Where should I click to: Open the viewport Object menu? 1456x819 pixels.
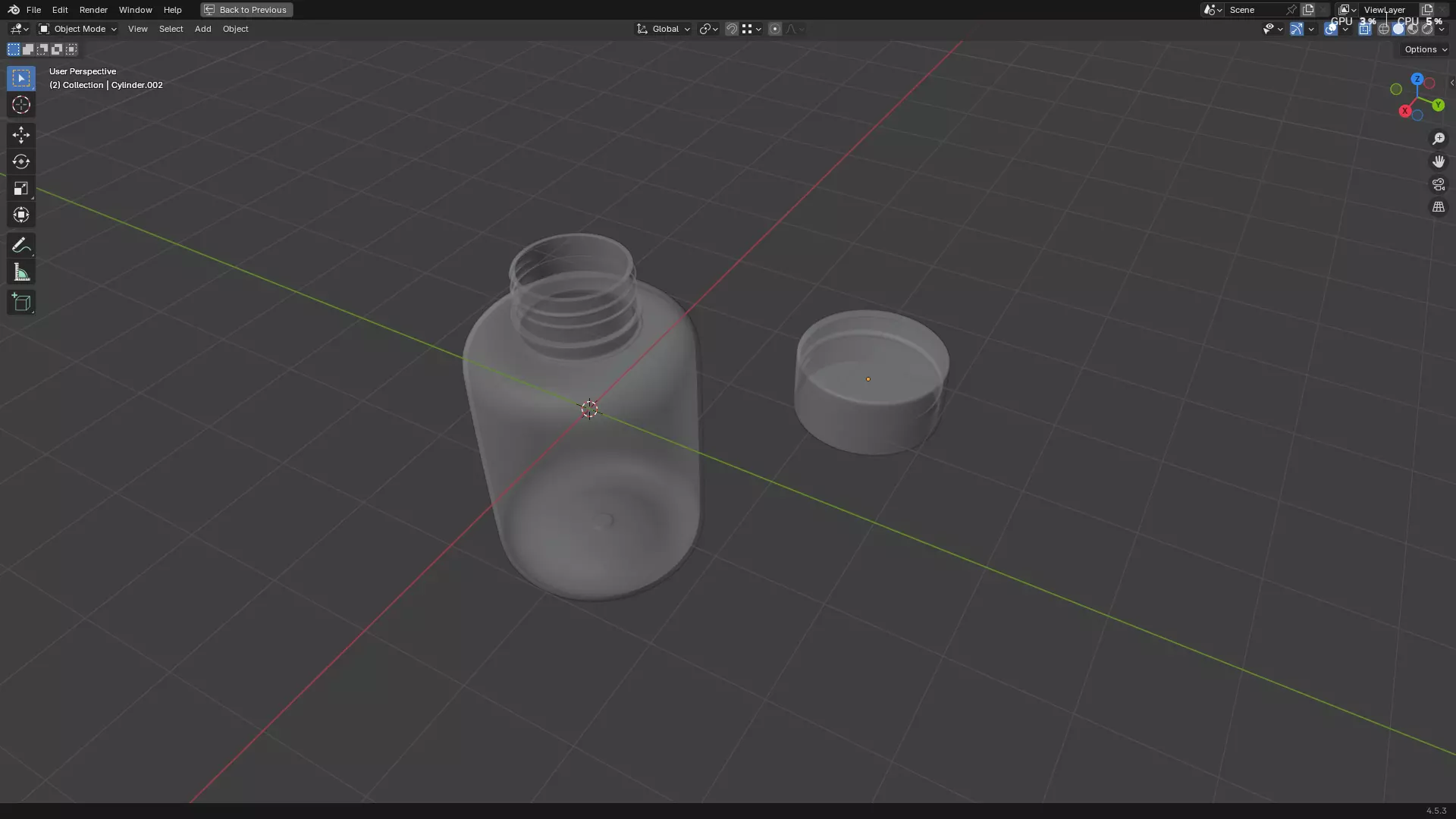pos(235,29)
